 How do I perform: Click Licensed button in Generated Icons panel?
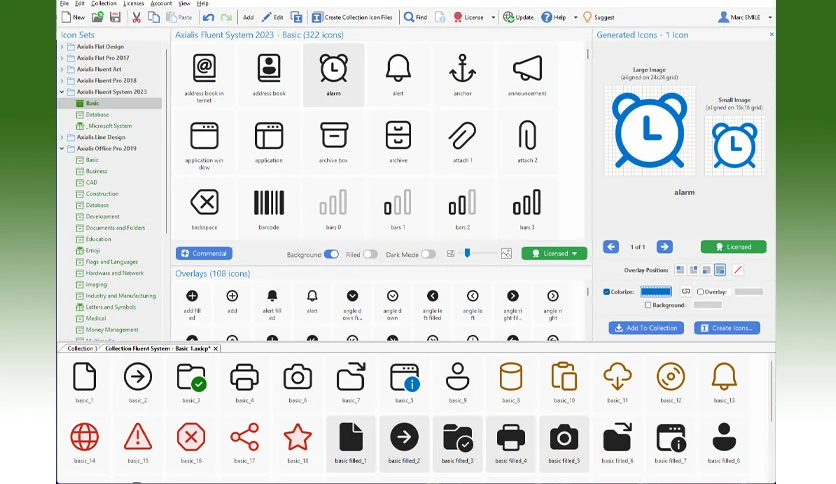point(734,247)
